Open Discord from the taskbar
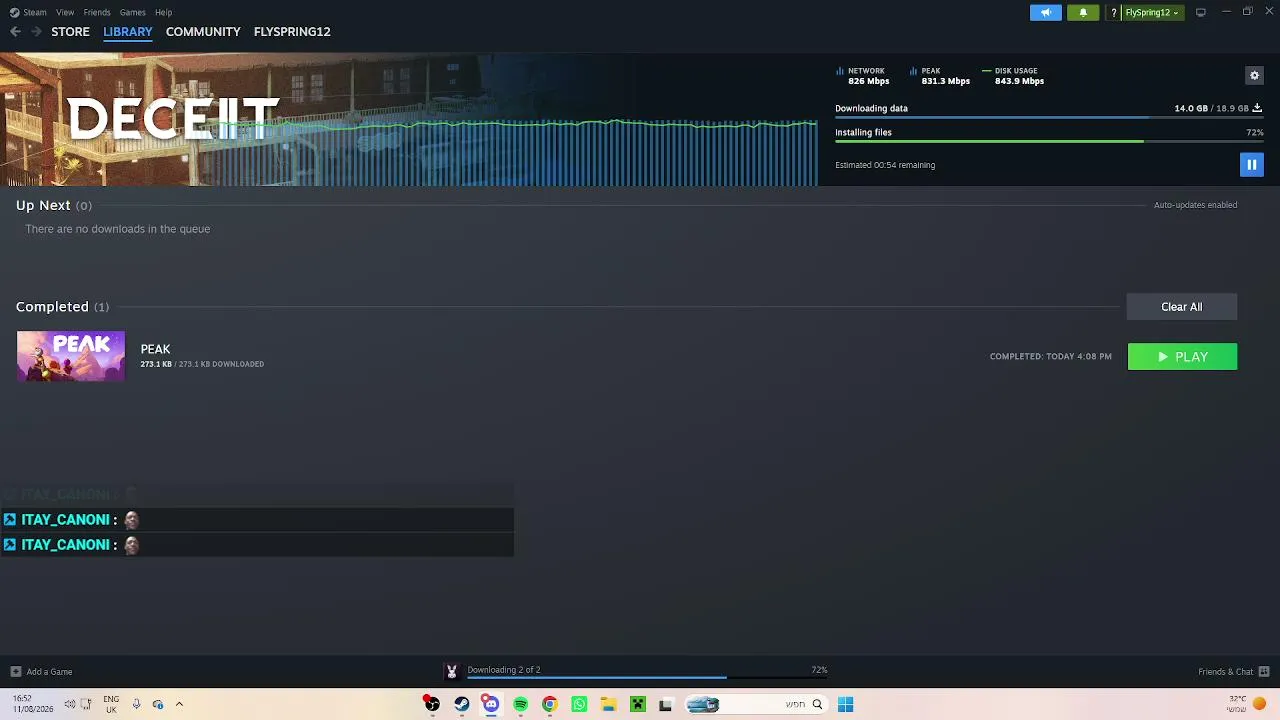Screen dimensions: 1280x720 pos(491,704)
